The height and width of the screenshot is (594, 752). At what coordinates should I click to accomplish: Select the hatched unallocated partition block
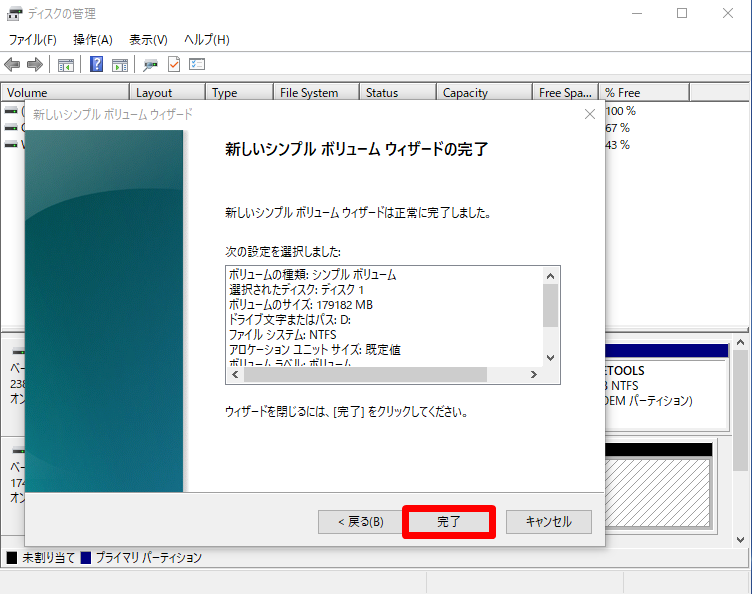[x=658, y=492]
